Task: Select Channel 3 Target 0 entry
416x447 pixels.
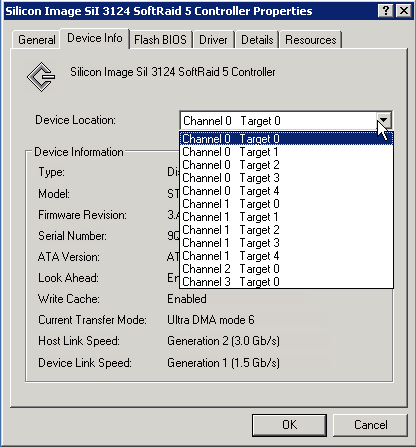Action: coord(286,282)
